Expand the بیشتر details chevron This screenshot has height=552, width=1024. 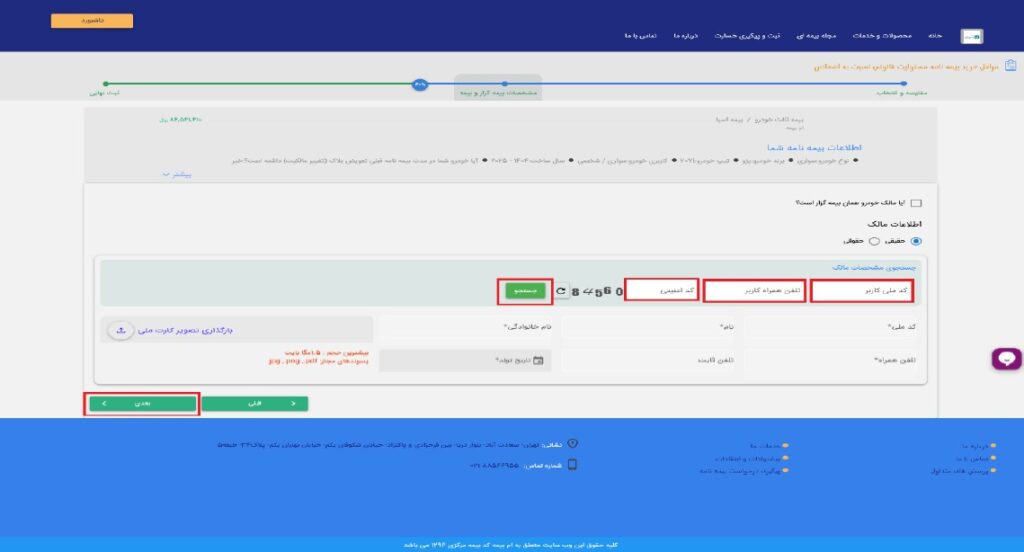(166, 174)
